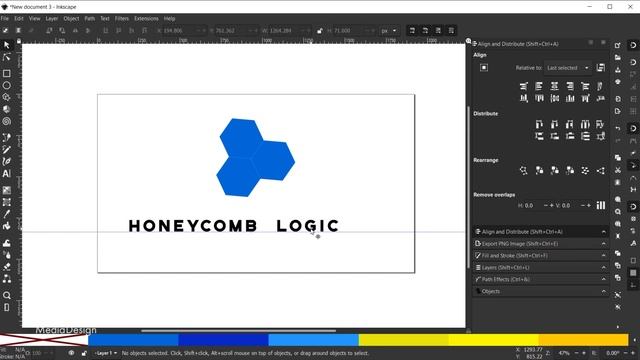Select the Rectangle tool
The height and width of the screenshot is (360, 640).
(7, 73)
